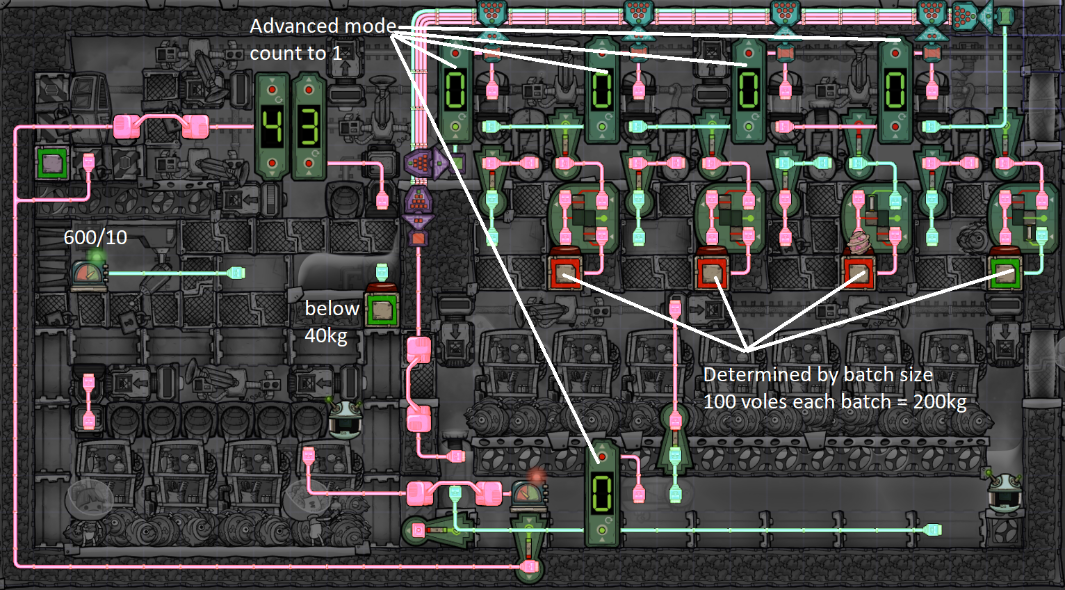Select wire bridge left of red critter sensor
Image resolution: width=1065 pixels, height=590 pixels.
tap(454, 492)
